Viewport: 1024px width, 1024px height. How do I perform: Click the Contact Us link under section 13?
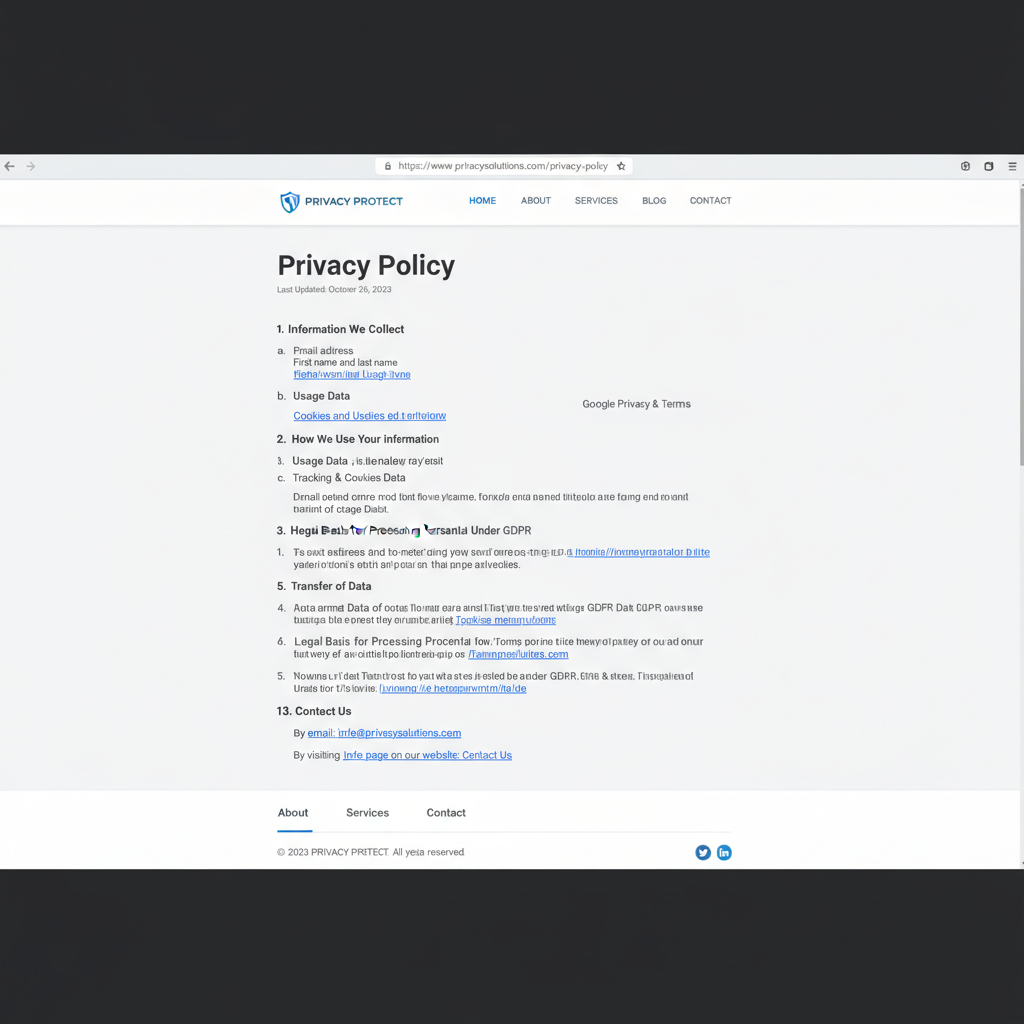[487, 755]
